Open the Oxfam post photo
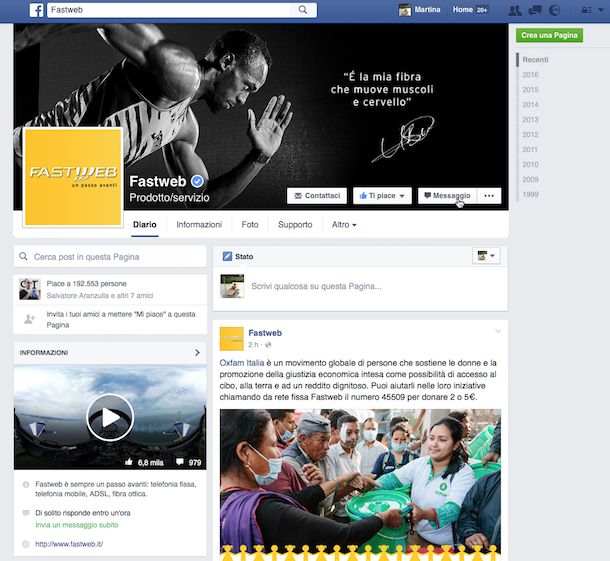Screen dimensions: 610x561 [x=360, y=485]
